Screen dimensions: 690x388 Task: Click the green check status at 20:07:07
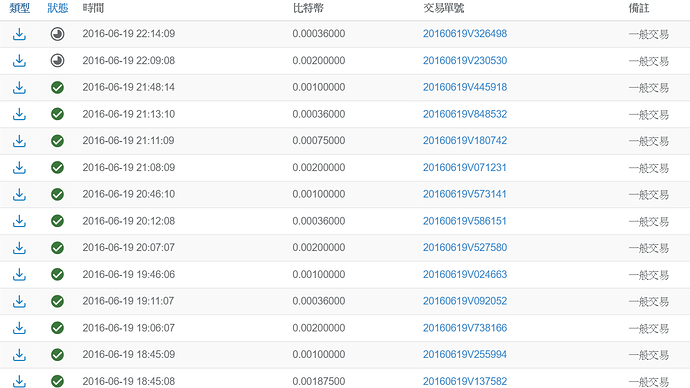tap(57, 248)
